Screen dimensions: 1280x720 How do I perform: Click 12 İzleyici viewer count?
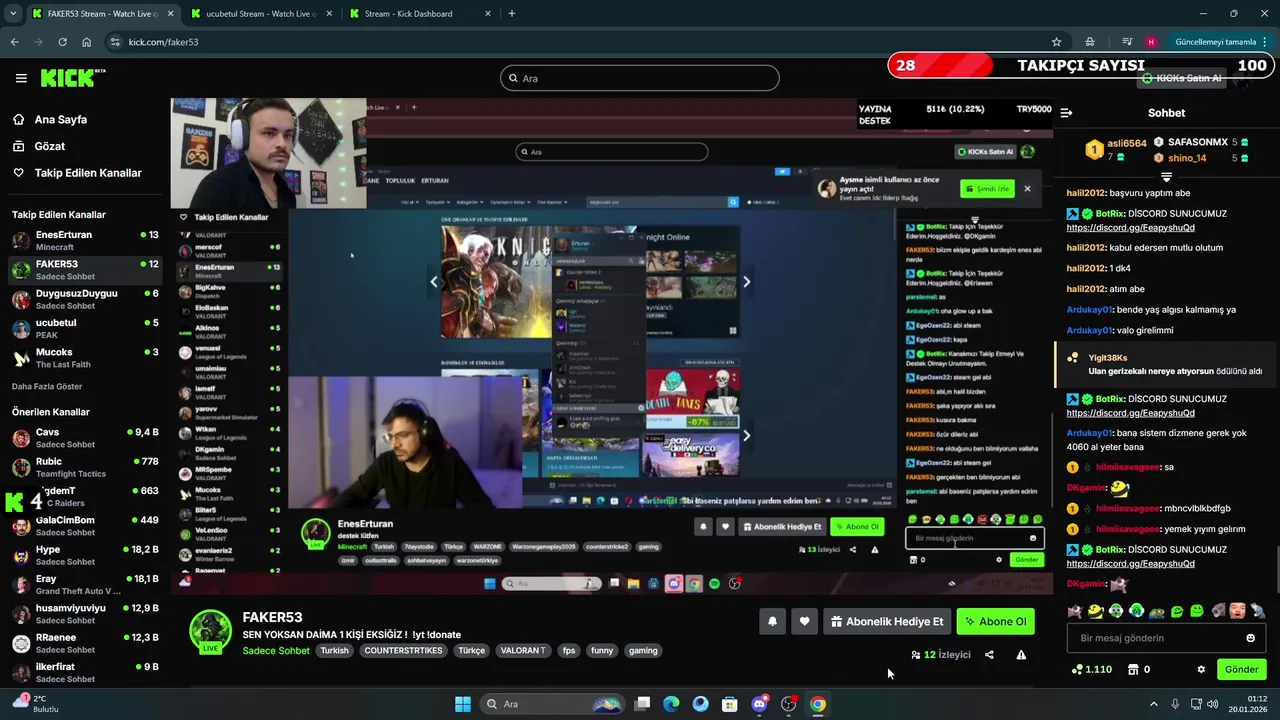point(940,655)
